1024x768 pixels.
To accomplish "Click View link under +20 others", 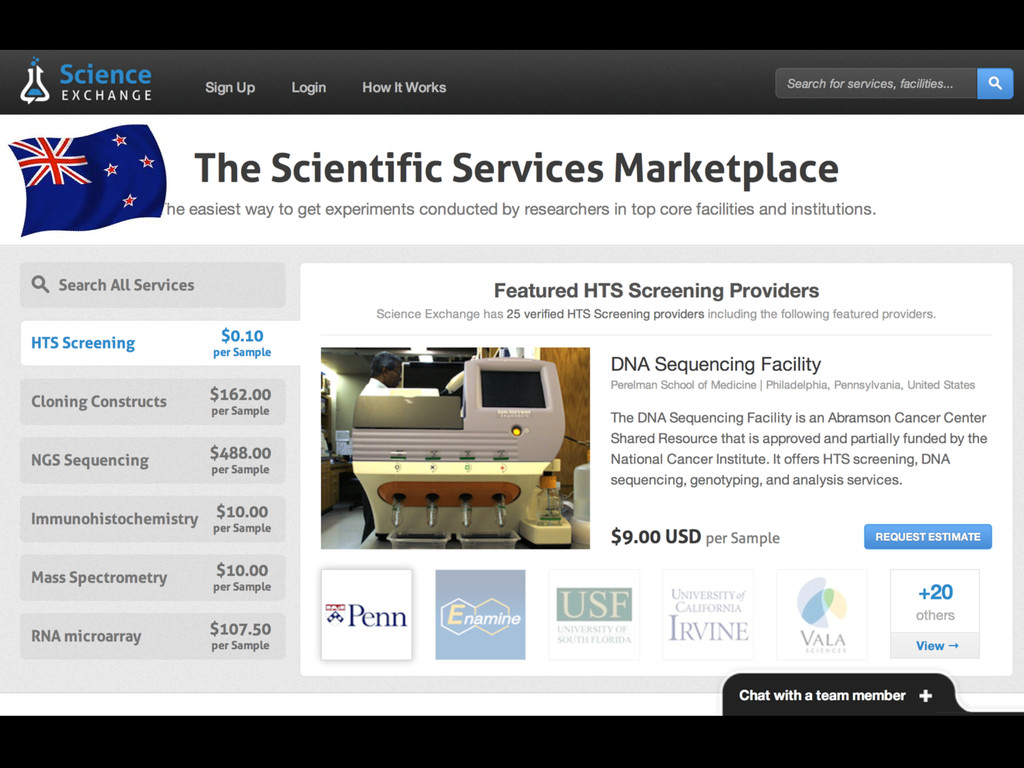I will (936, 646).
